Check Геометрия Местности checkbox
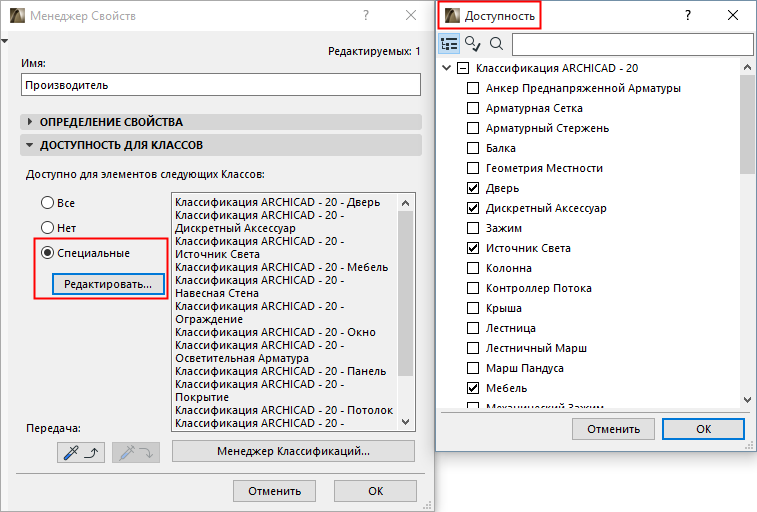Image resolution: width=757 pixels, height=512 pixels. pos(473,168)
